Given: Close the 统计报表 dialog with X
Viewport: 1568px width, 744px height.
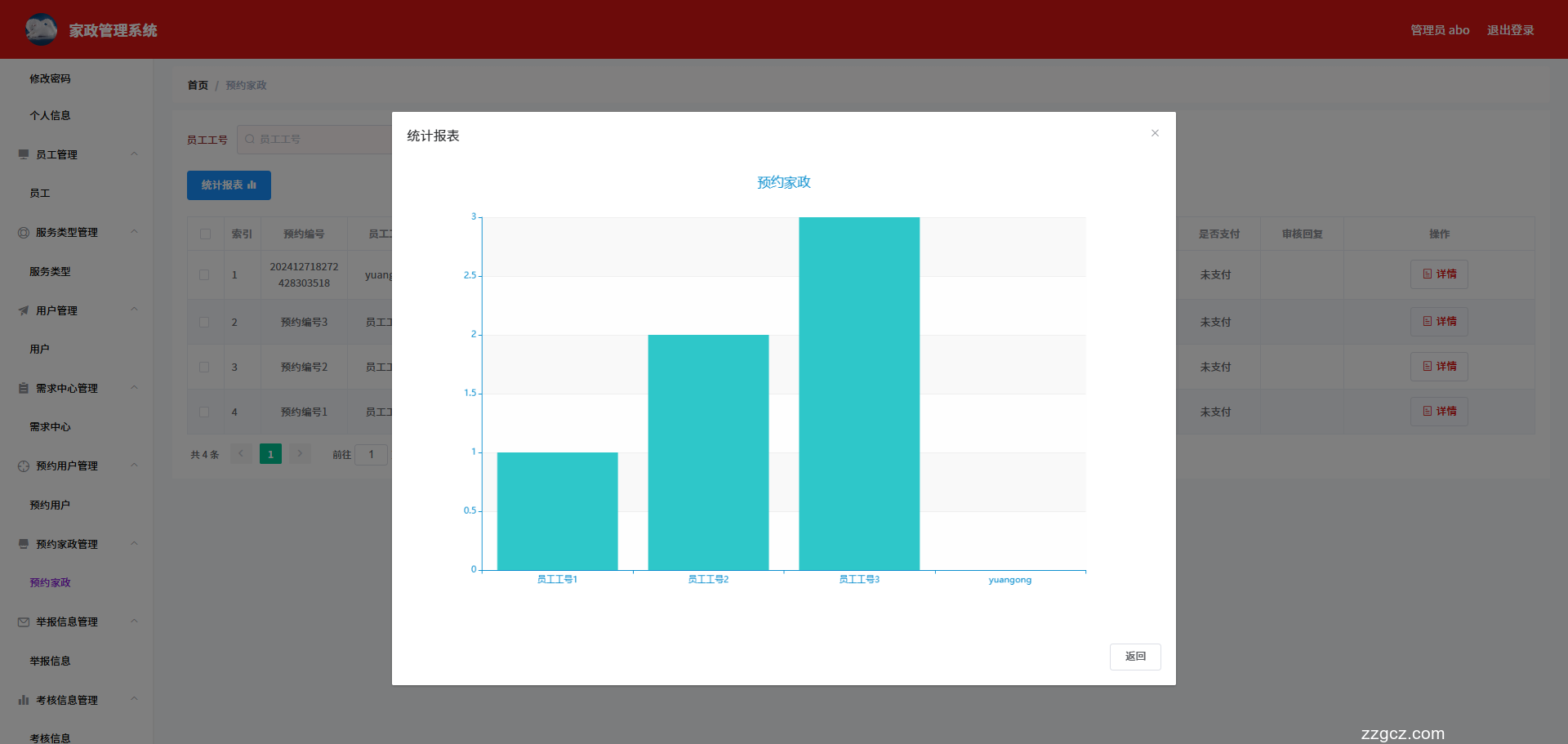Looking at the screenshot, I should [1155, 133].
